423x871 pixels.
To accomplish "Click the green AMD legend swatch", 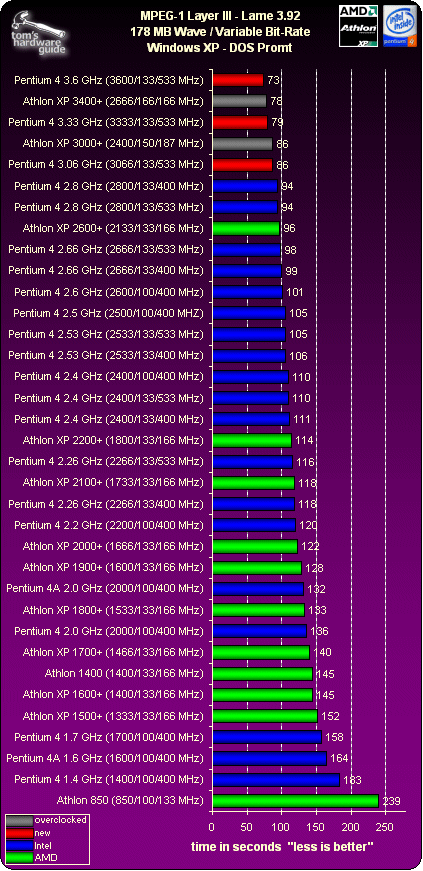I will 19,858.
